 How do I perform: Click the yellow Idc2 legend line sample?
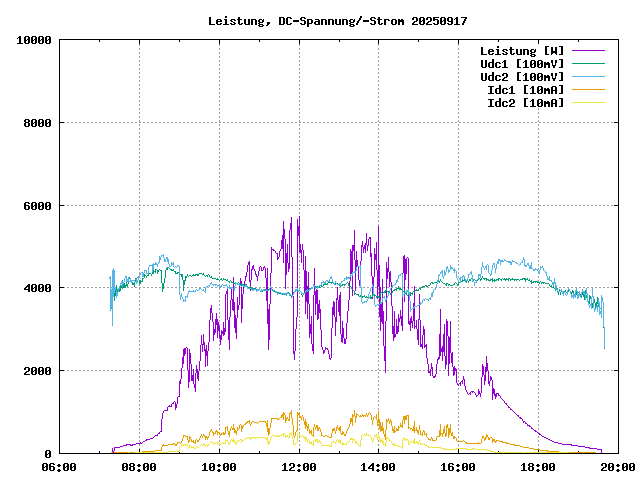click(589, 102)
